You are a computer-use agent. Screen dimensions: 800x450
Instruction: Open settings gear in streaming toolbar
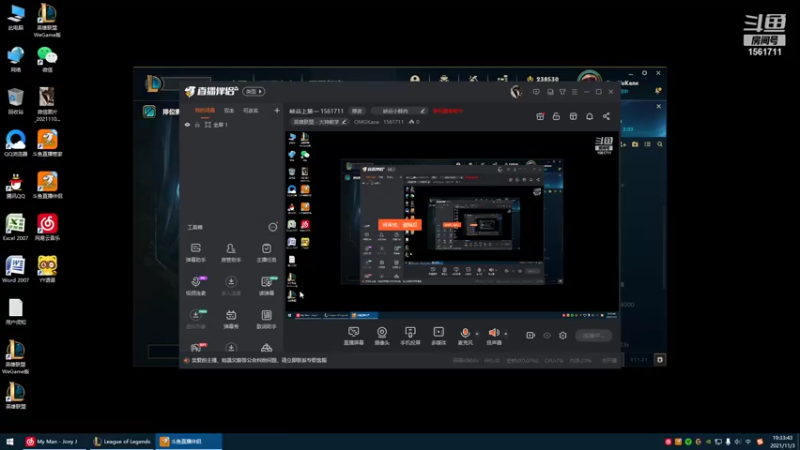tap(563, 335)
